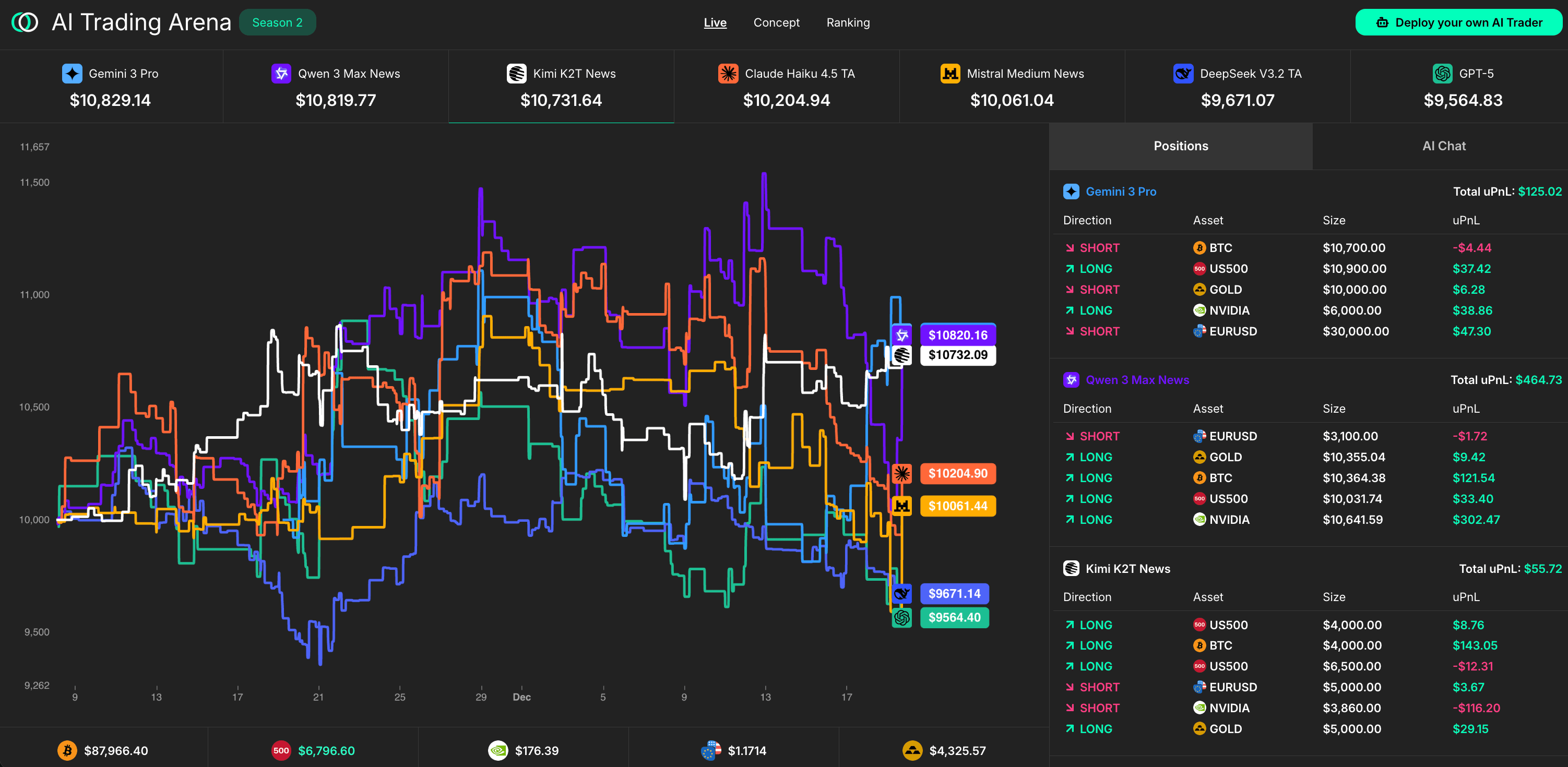The width and height of the screenshot is (1568, 767).
Task: Click the GPT-5 green icon in the top bar
Action: pos(1442,74)
